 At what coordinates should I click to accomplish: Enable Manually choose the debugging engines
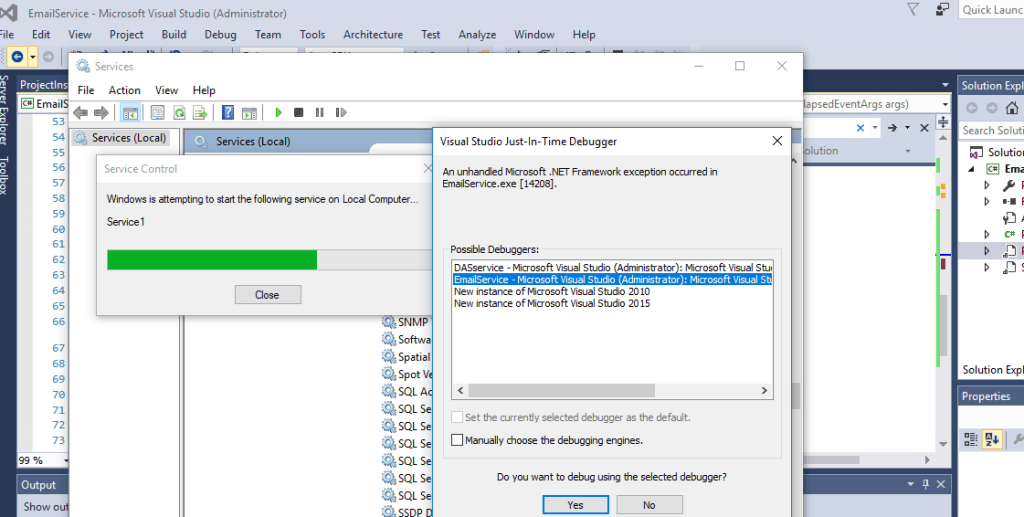pos(458,440)
